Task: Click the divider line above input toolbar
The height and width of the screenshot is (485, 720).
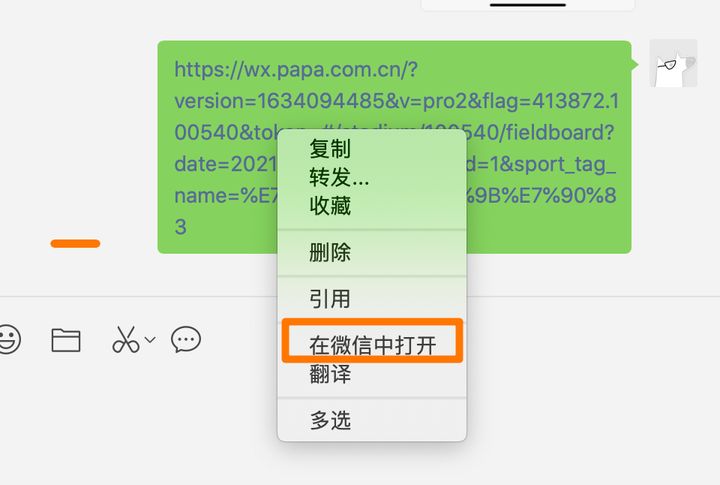Action: [x=138, y=297]
